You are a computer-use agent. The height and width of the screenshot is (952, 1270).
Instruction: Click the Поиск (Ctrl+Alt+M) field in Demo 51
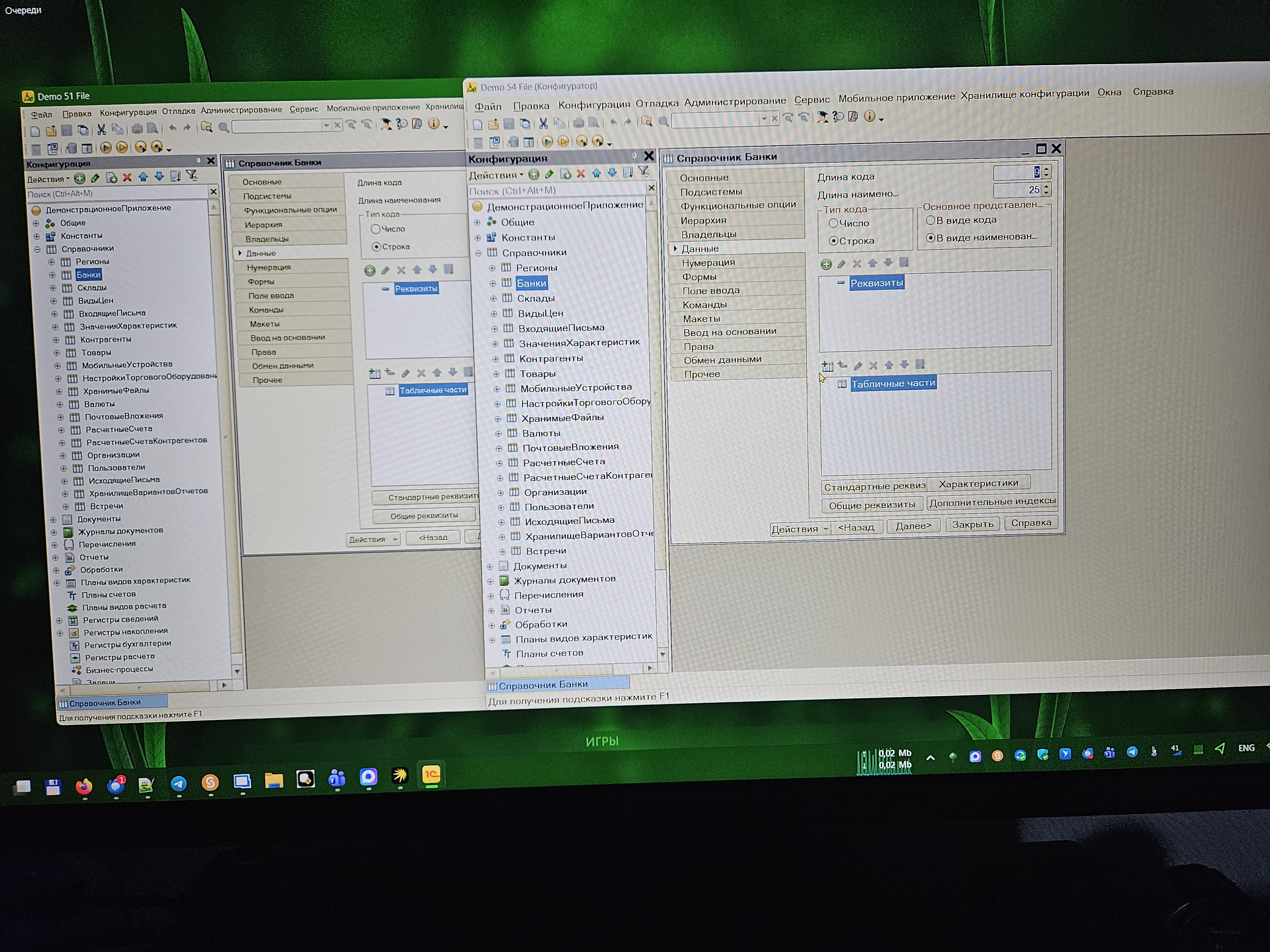117,193
